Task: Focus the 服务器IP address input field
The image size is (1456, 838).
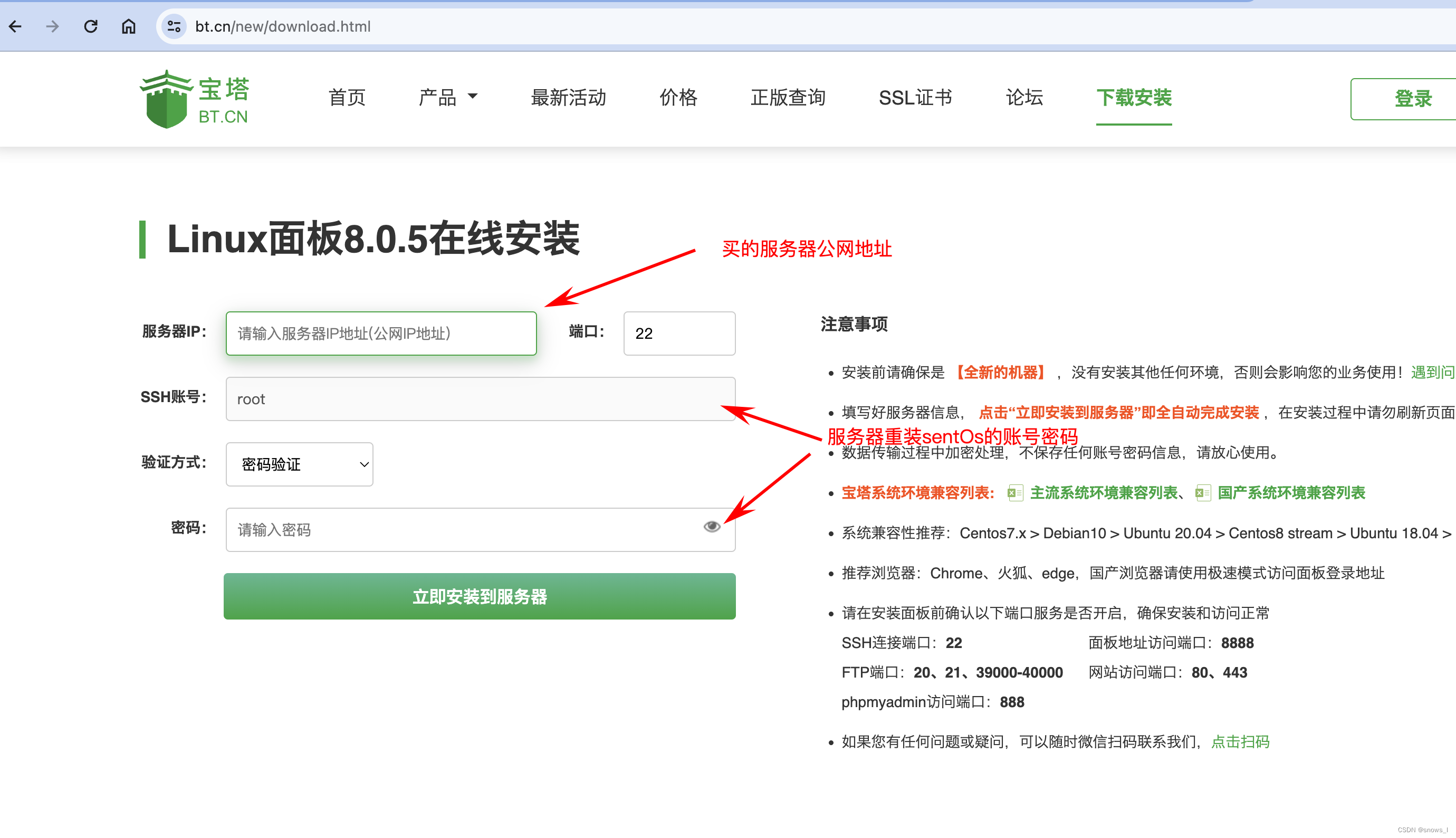Action: (381, 333)
